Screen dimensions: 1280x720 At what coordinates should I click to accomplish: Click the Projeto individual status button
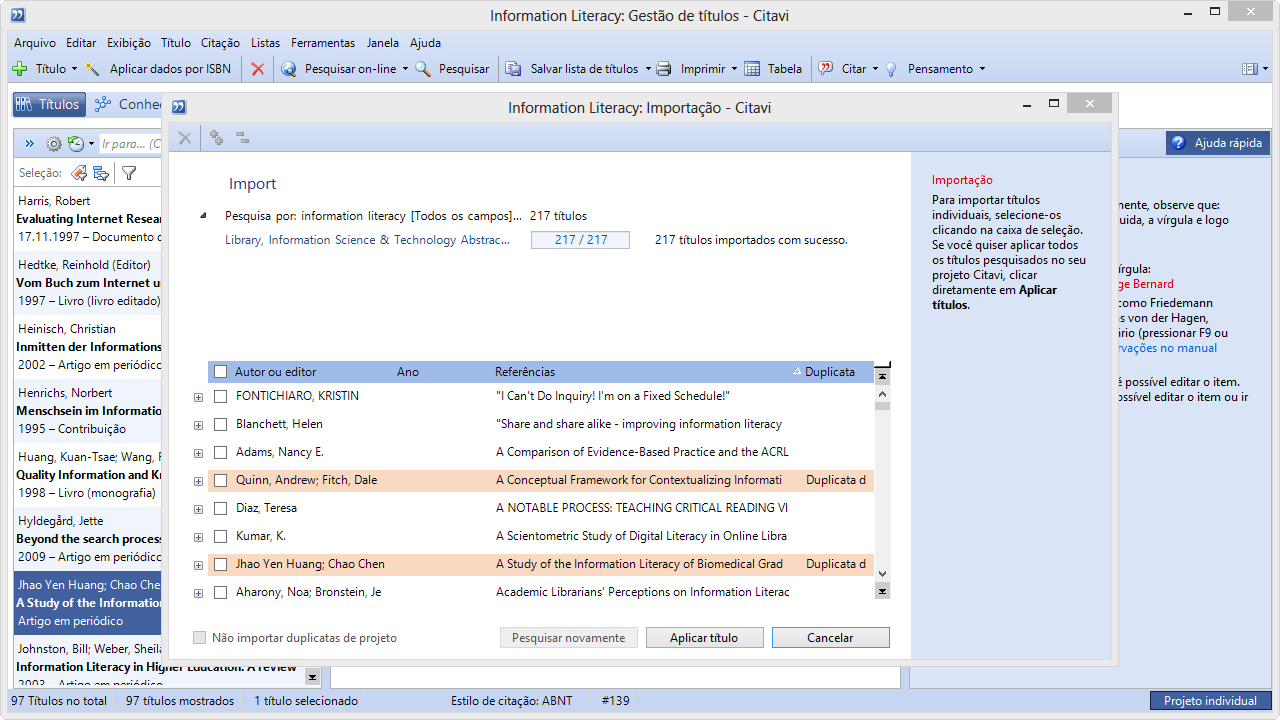(x=1210, y=701)
